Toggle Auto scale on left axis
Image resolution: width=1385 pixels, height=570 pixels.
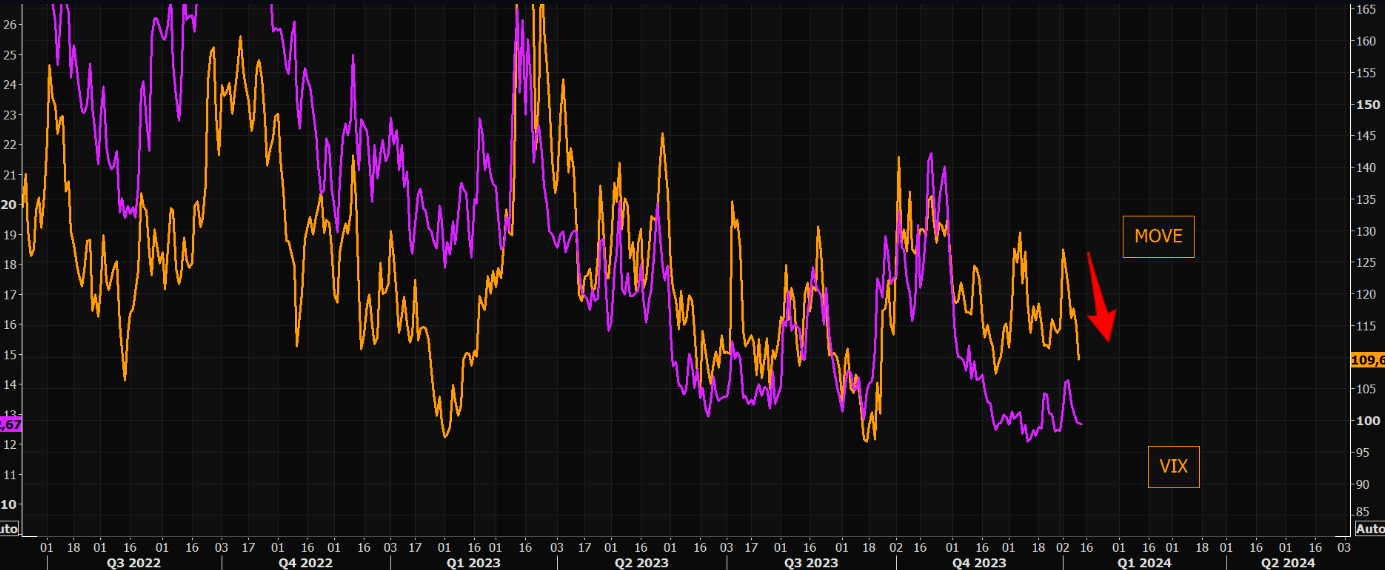coord(8,529)
